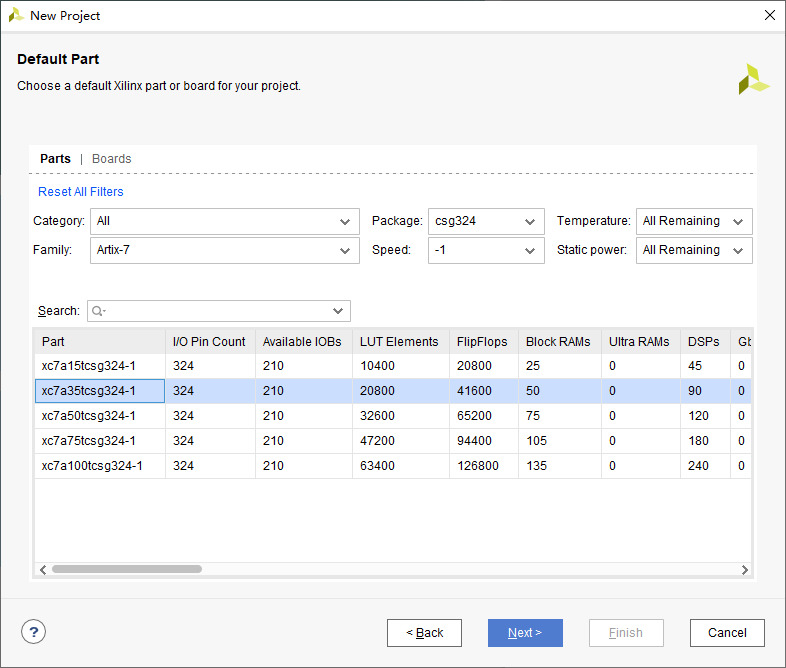This screenshot has width=786, height=668.
Task: Click DSPs value 90
Action: 695,391
